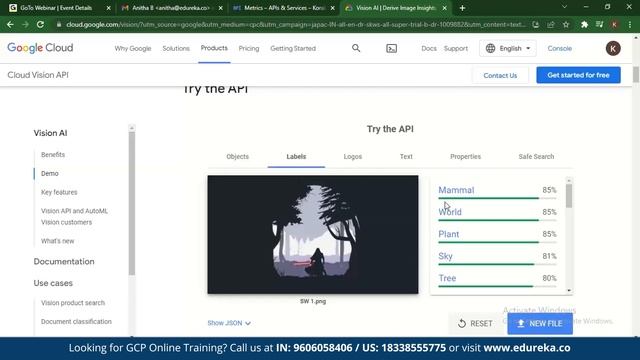Open Document classification in sidebar
The image size is (640, 360).
pyautogui.click(x=76, y=322)
